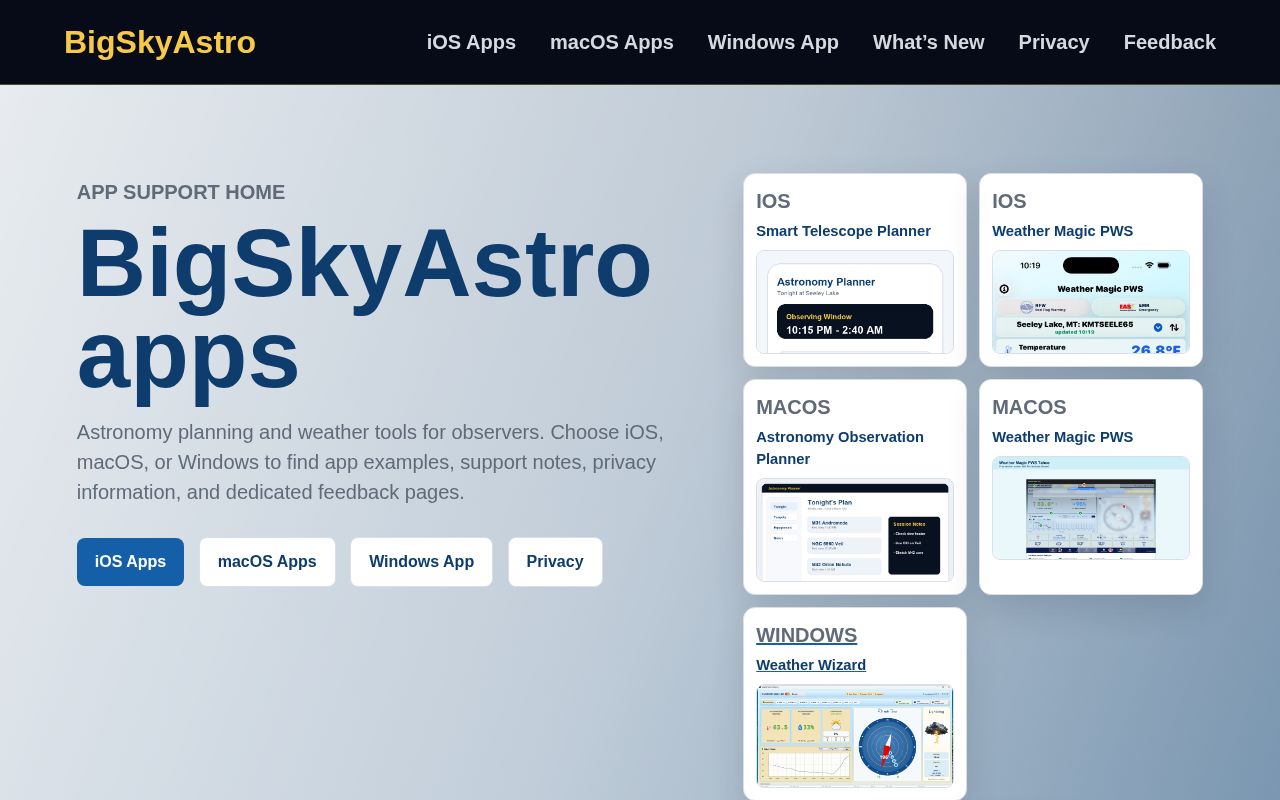
Task: Click the underlined WINDOWS card heading
Action: click(806, 635)
